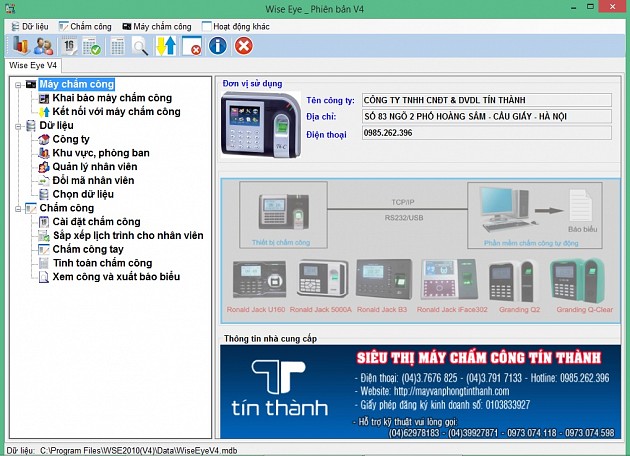Viewport: 630px width, 456px height.
Task: Click the Địa chỉ address field
Action: pyautogui.click(x=487, y=117)
